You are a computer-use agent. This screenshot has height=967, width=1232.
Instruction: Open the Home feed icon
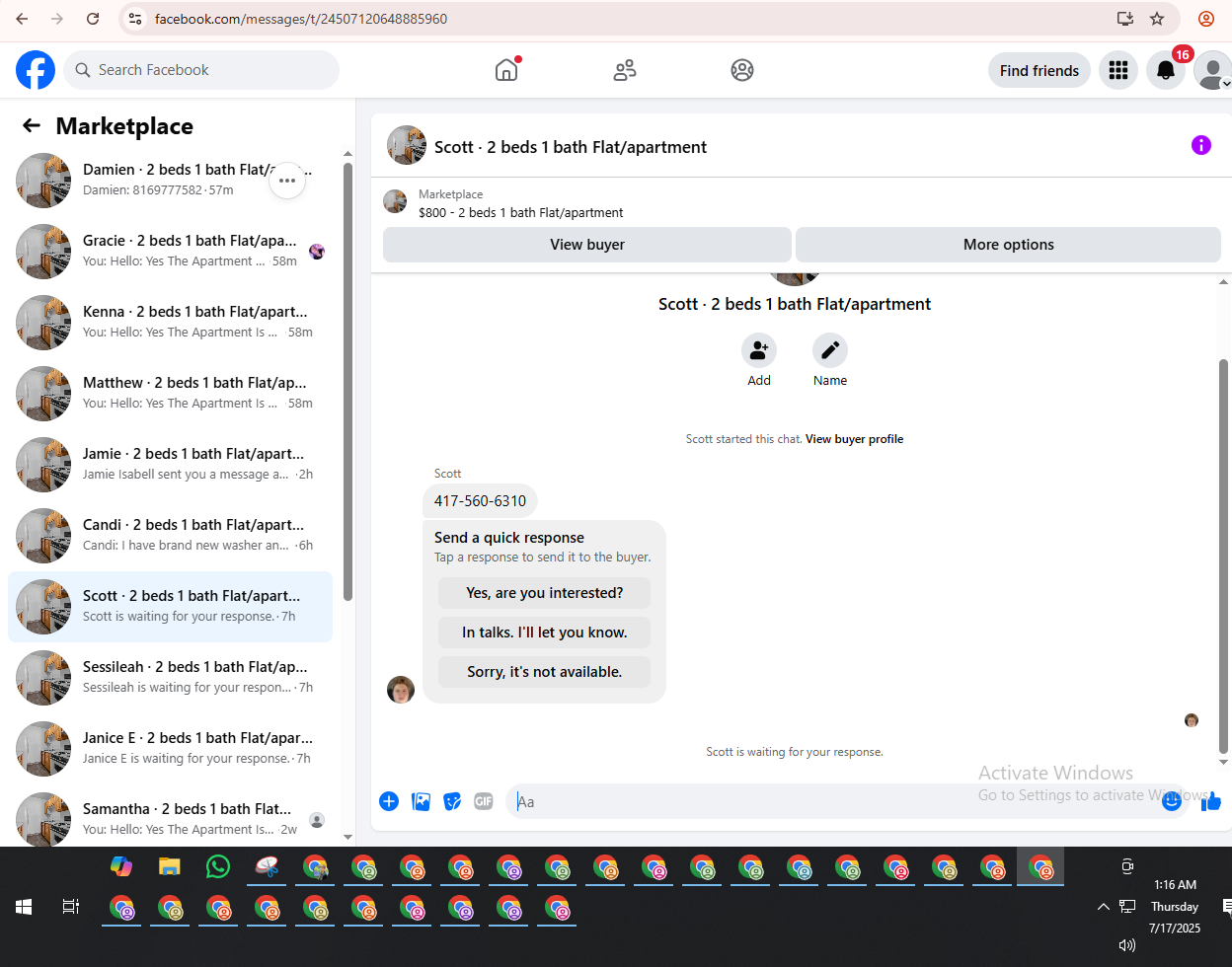(506, 70)
